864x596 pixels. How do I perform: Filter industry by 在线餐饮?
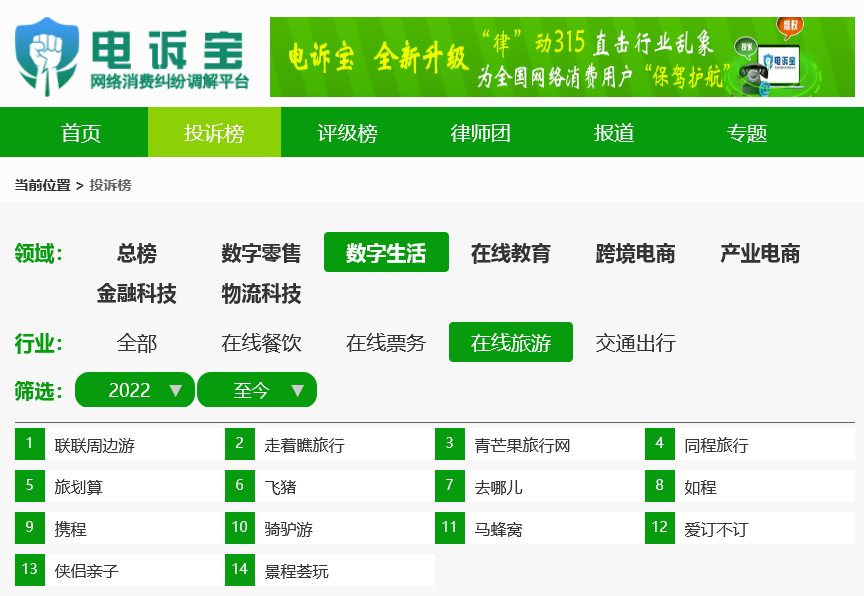[261, 343]
